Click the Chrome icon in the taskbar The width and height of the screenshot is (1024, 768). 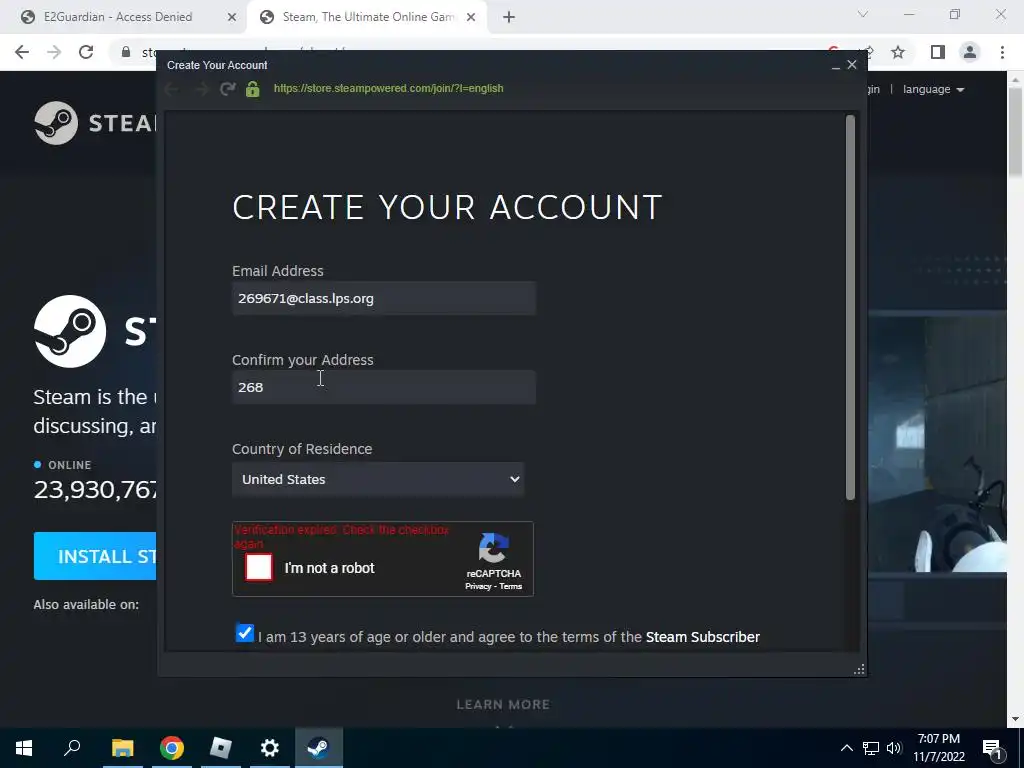172,748
